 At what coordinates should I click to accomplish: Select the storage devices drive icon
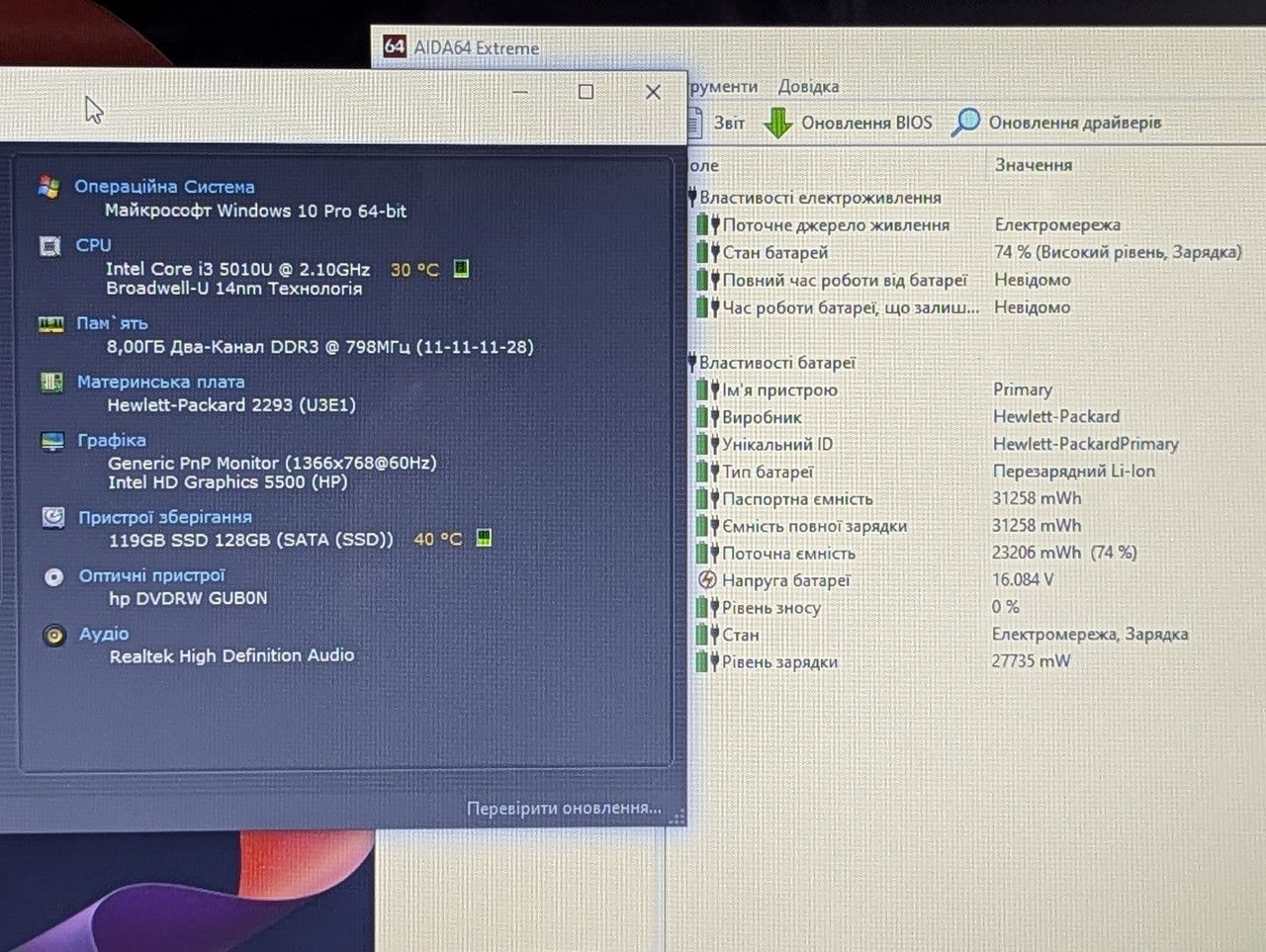(52, 517)
